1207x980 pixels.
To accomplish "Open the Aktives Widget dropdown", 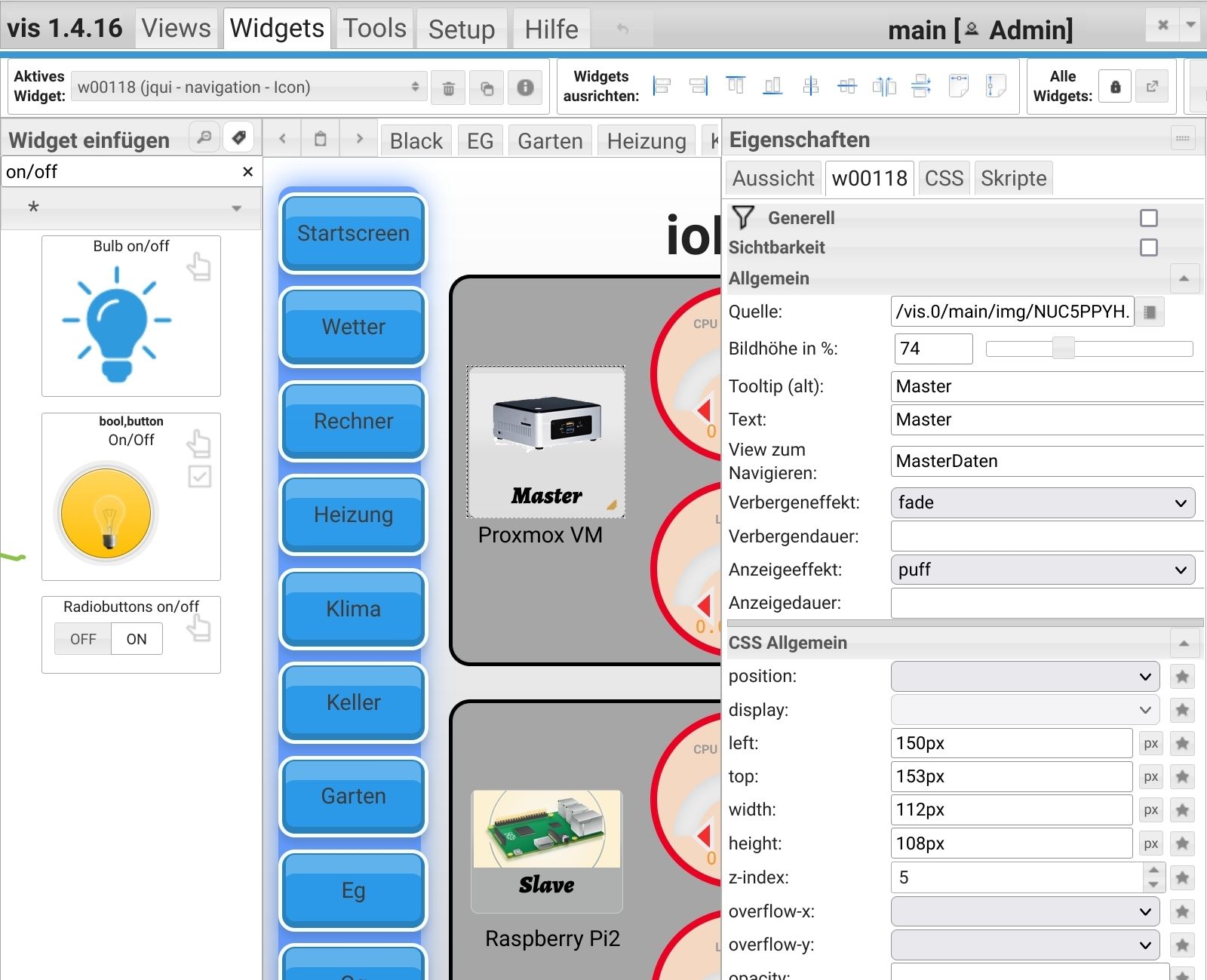I will (249, 88).
